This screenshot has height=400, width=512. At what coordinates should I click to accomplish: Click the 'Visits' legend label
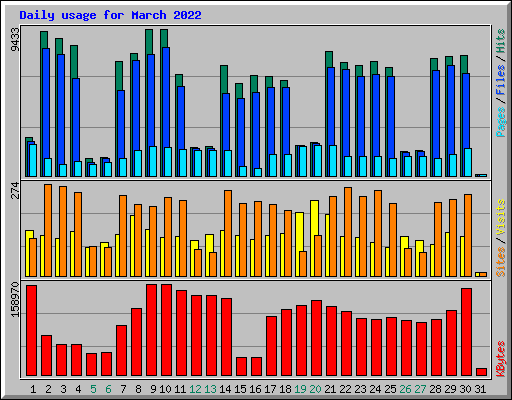[x=500, y=217]
